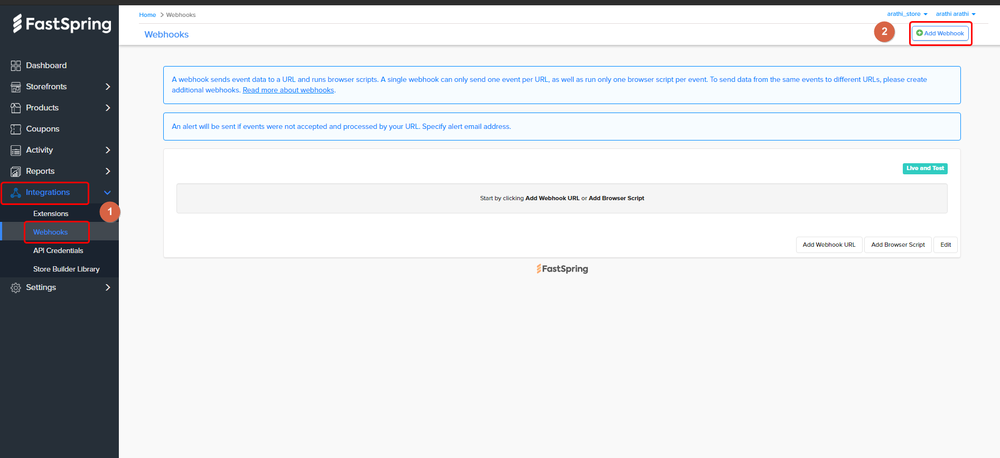Open the arathi arathi user dropdown
The width and height of the screenshot is (1000, 458).
pos(955,13)
